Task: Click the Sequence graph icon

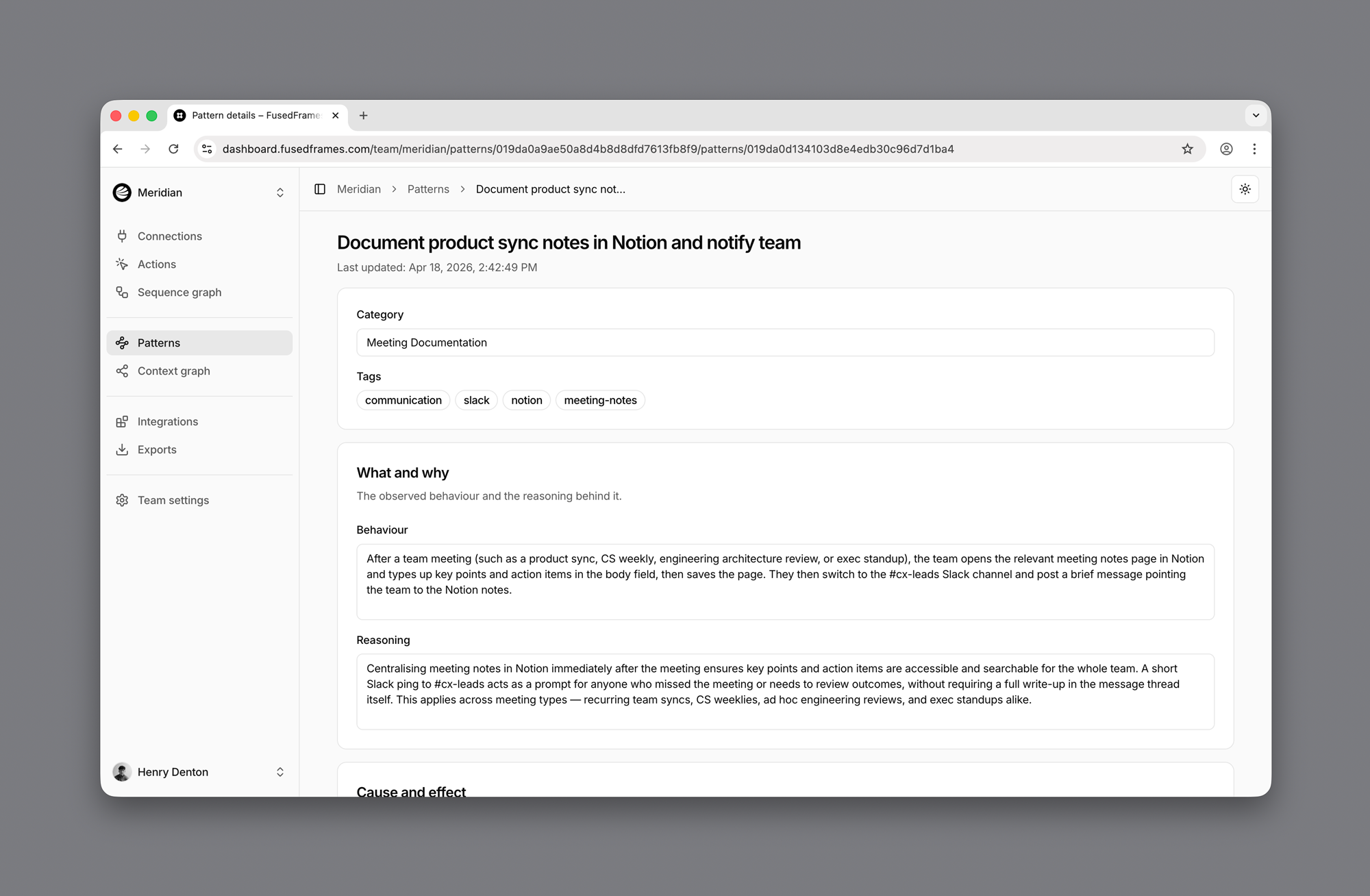Action: pyautogui.click(x=122, y=293)
